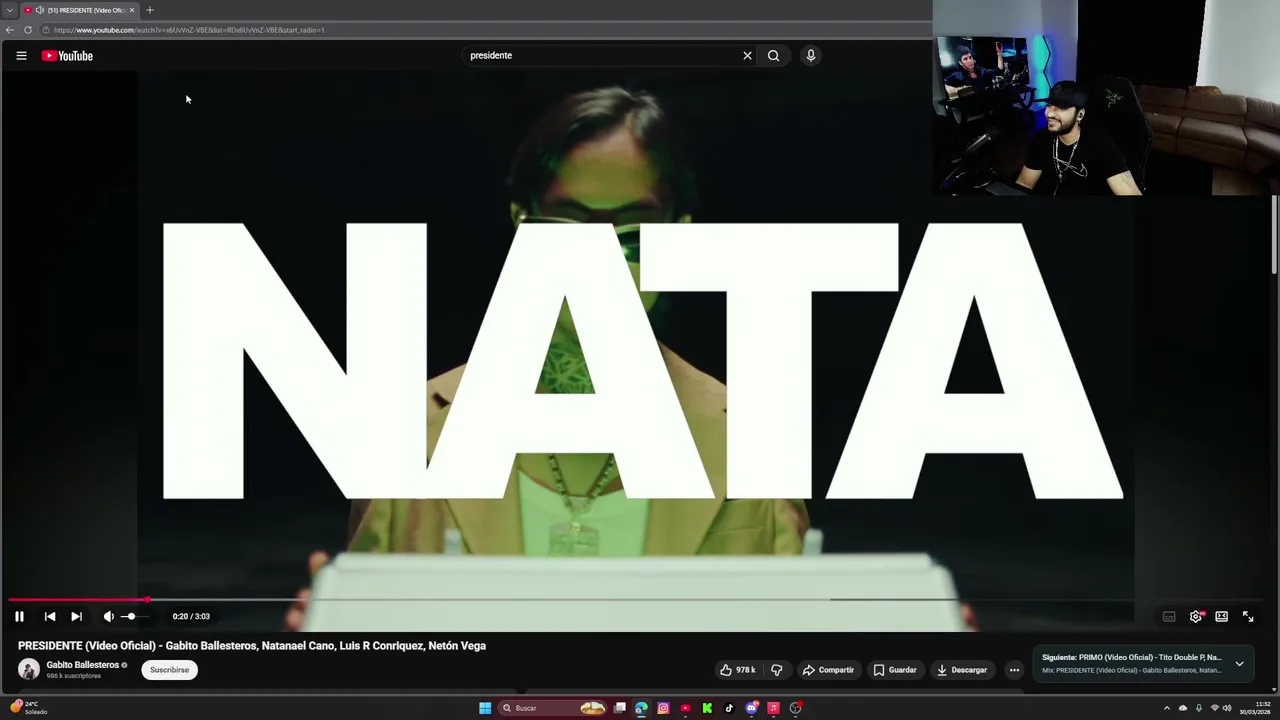Switch to theater mode
This screenshot has height=720, width=1280.
1221,617
